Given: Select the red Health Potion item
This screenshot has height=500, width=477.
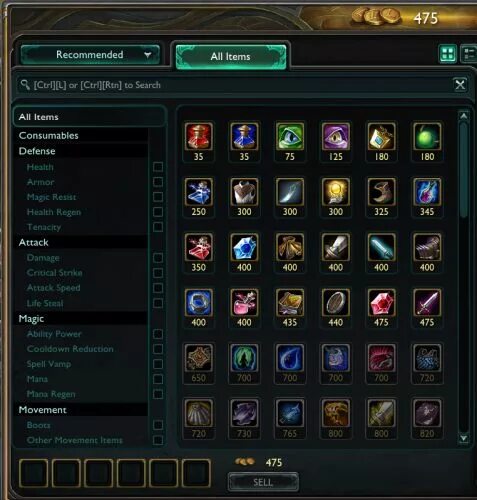Looking at the screenshot, I should coord(198,136).
